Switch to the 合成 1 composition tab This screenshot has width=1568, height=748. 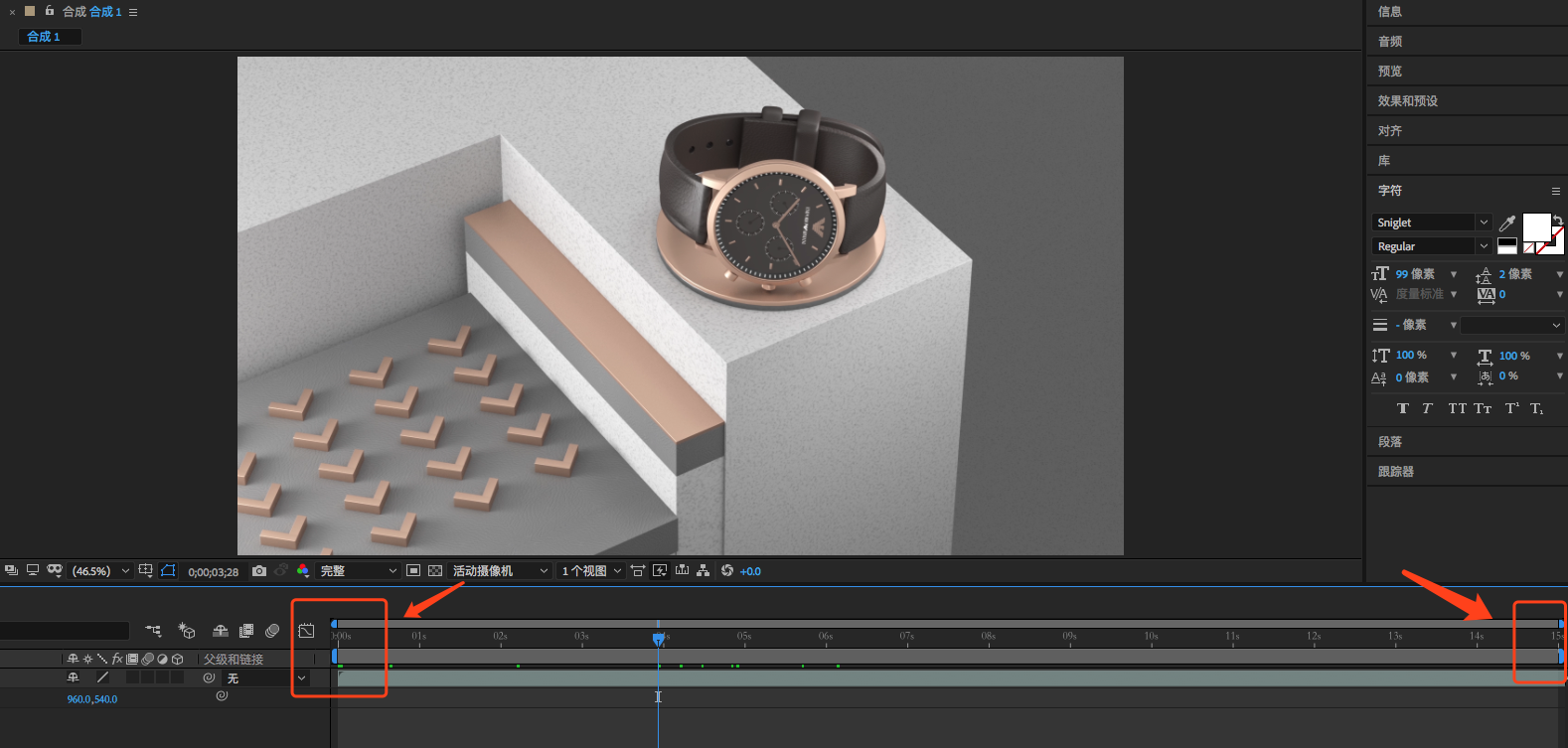pos(44,37)
